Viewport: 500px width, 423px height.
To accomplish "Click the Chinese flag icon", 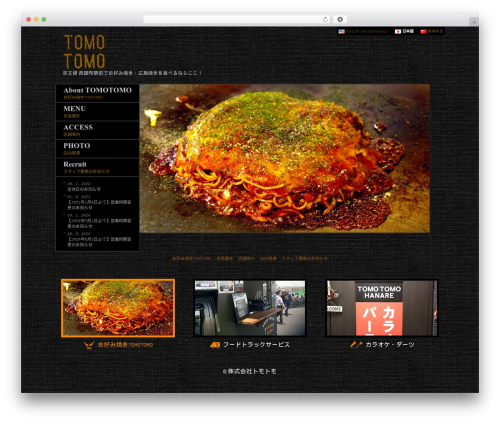I will point(423,31).
